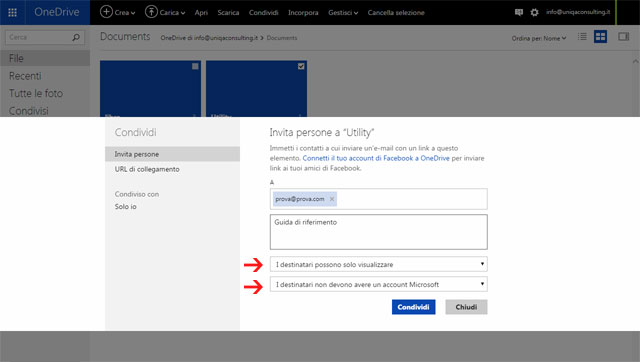Screen dimensions: 640x362
Task: Select the Utility folder tile
Action: pyautogui.click(x=256, y=89)
